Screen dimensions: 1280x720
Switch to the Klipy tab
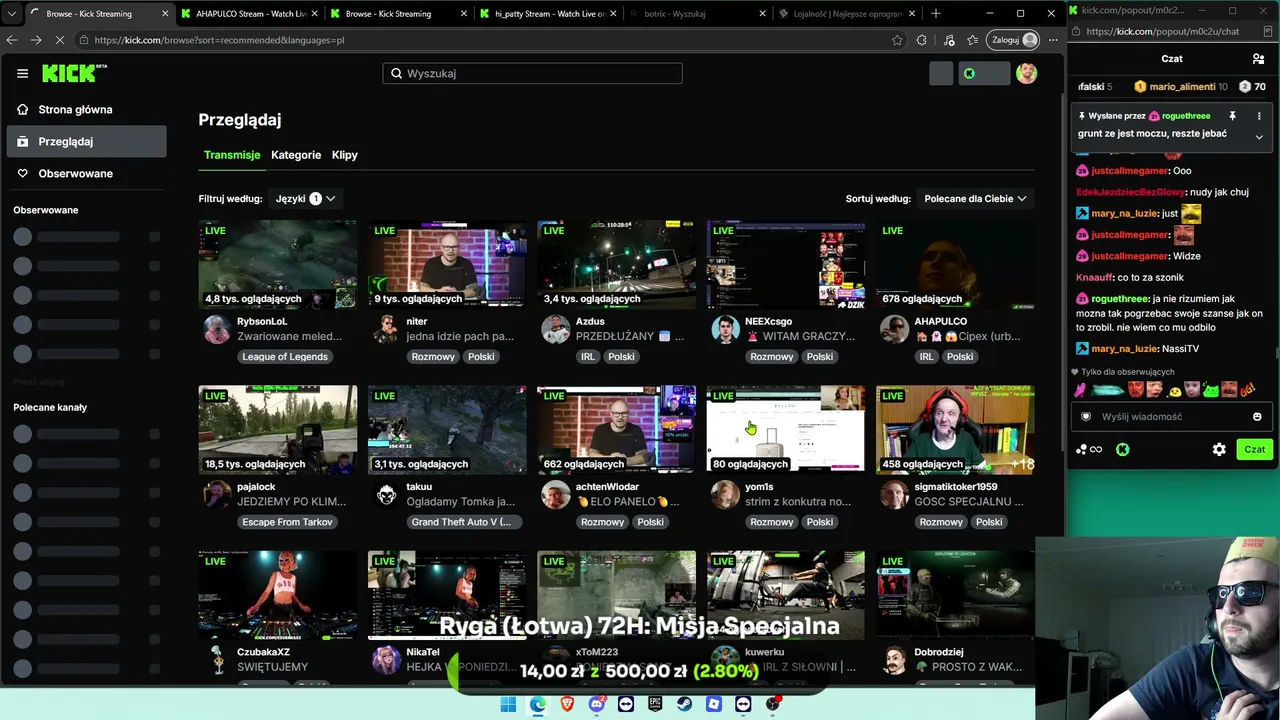345,155
